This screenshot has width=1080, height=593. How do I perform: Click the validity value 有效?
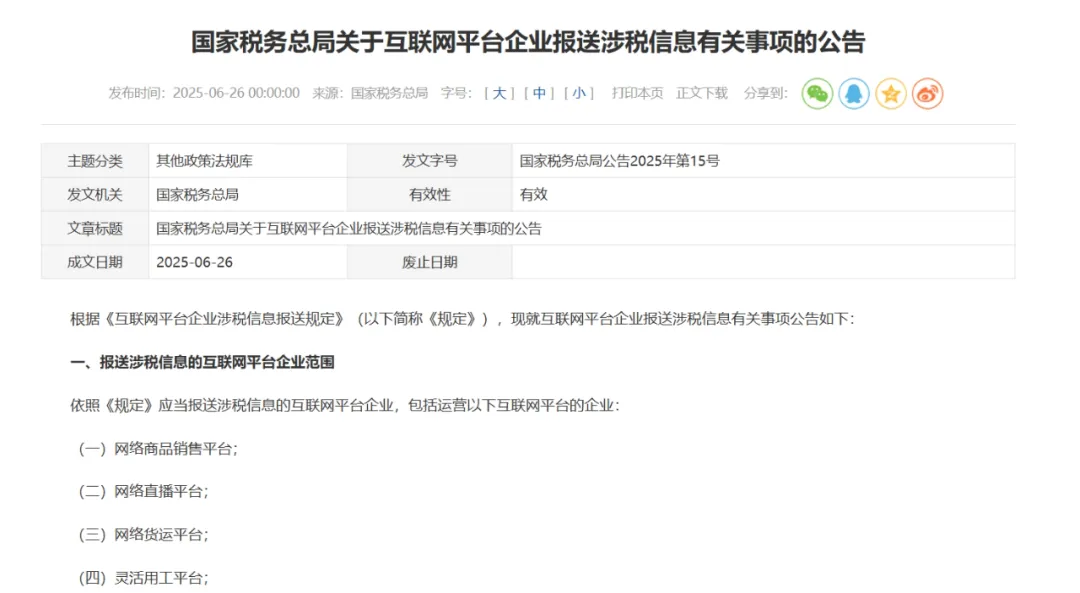click(763, 195)
